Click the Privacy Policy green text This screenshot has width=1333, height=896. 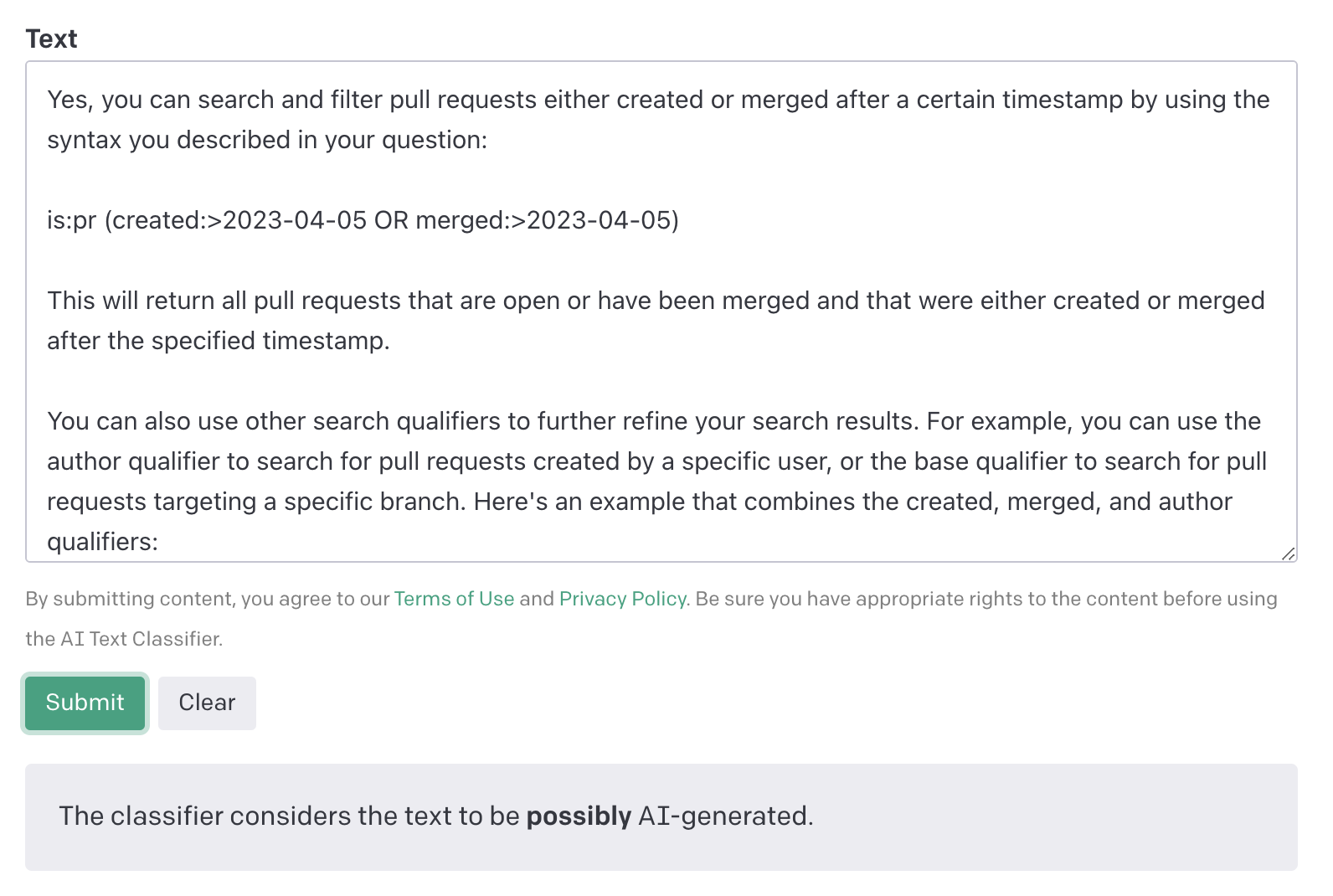(x=622, y=599)
